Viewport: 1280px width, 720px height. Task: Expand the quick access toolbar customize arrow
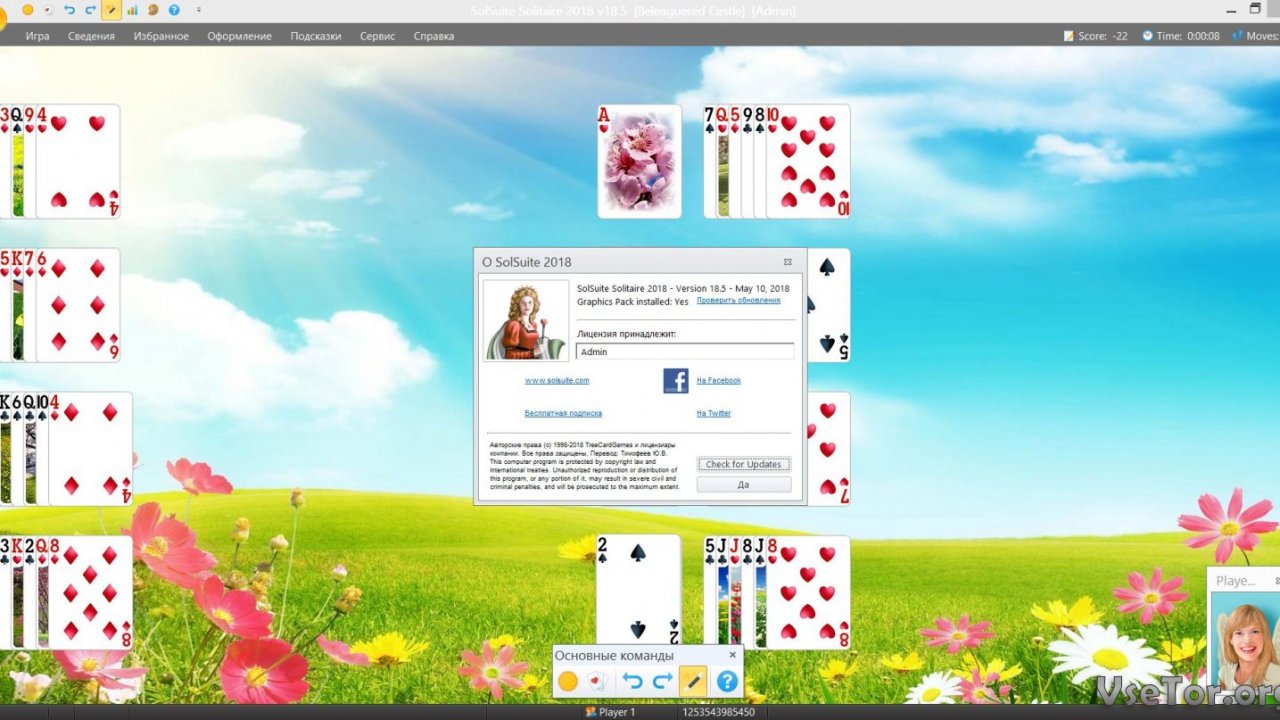tap(198, 9)
